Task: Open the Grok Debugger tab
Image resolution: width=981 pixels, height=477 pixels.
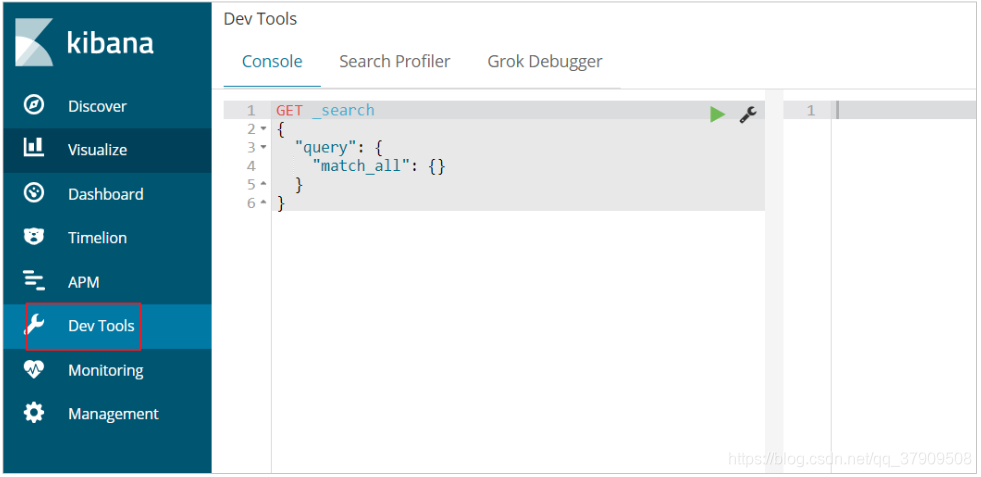Action: [545, 61]
